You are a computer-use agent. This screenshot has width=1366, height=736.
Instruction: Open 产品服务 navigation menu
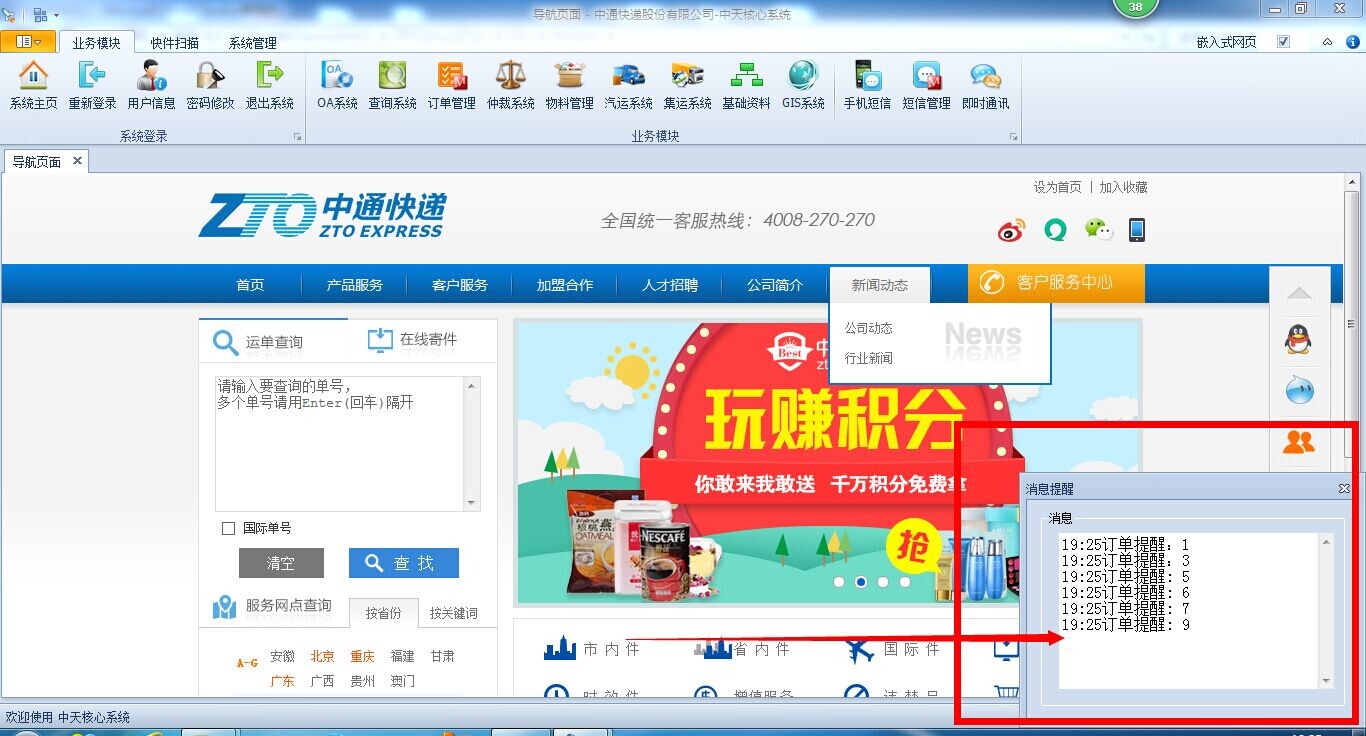pyautogui.click(x=354, y=285)
